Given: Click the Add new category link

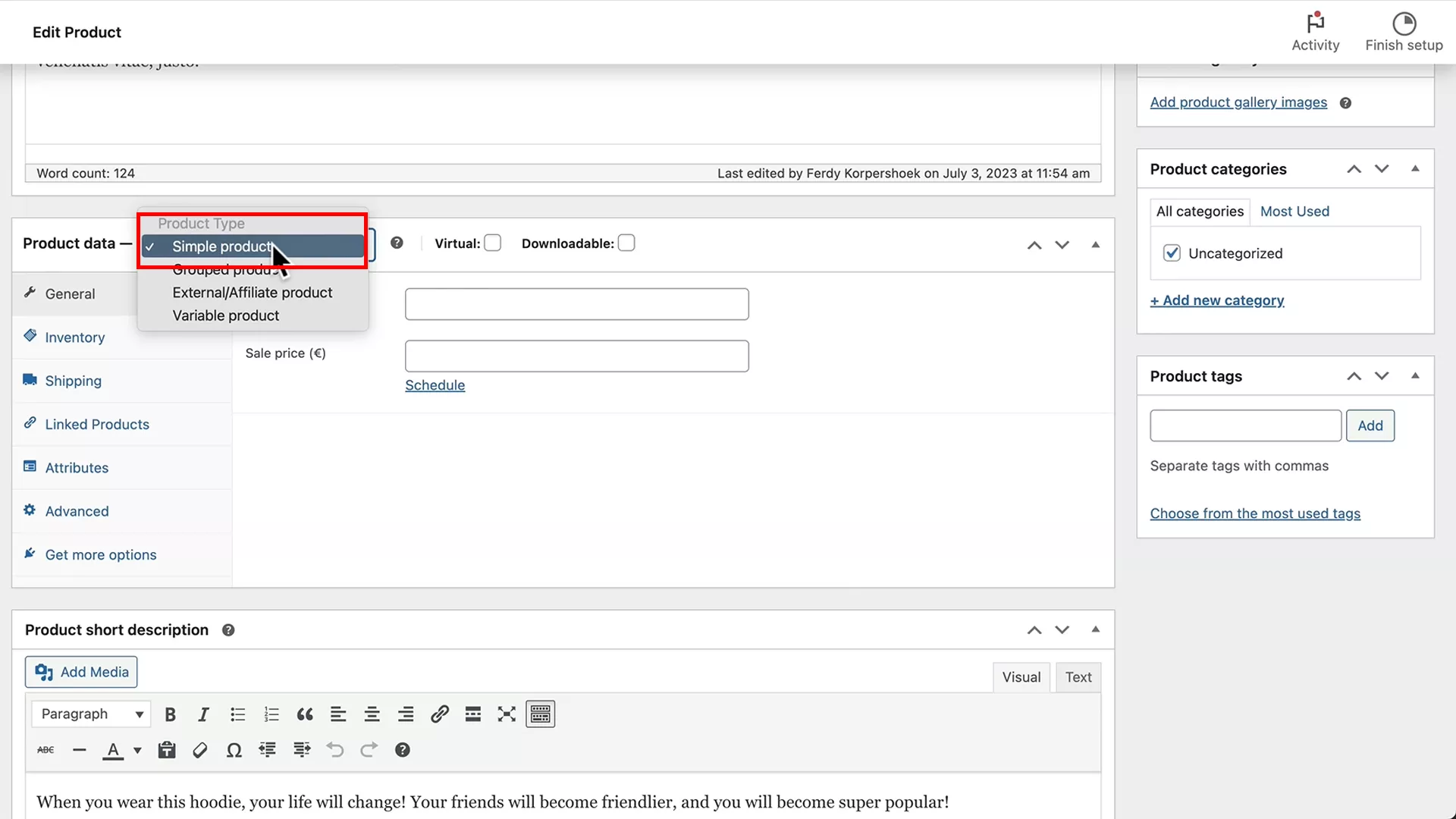Looking at the screenshot, I should pyautogui.click(x=1216, y=300).
